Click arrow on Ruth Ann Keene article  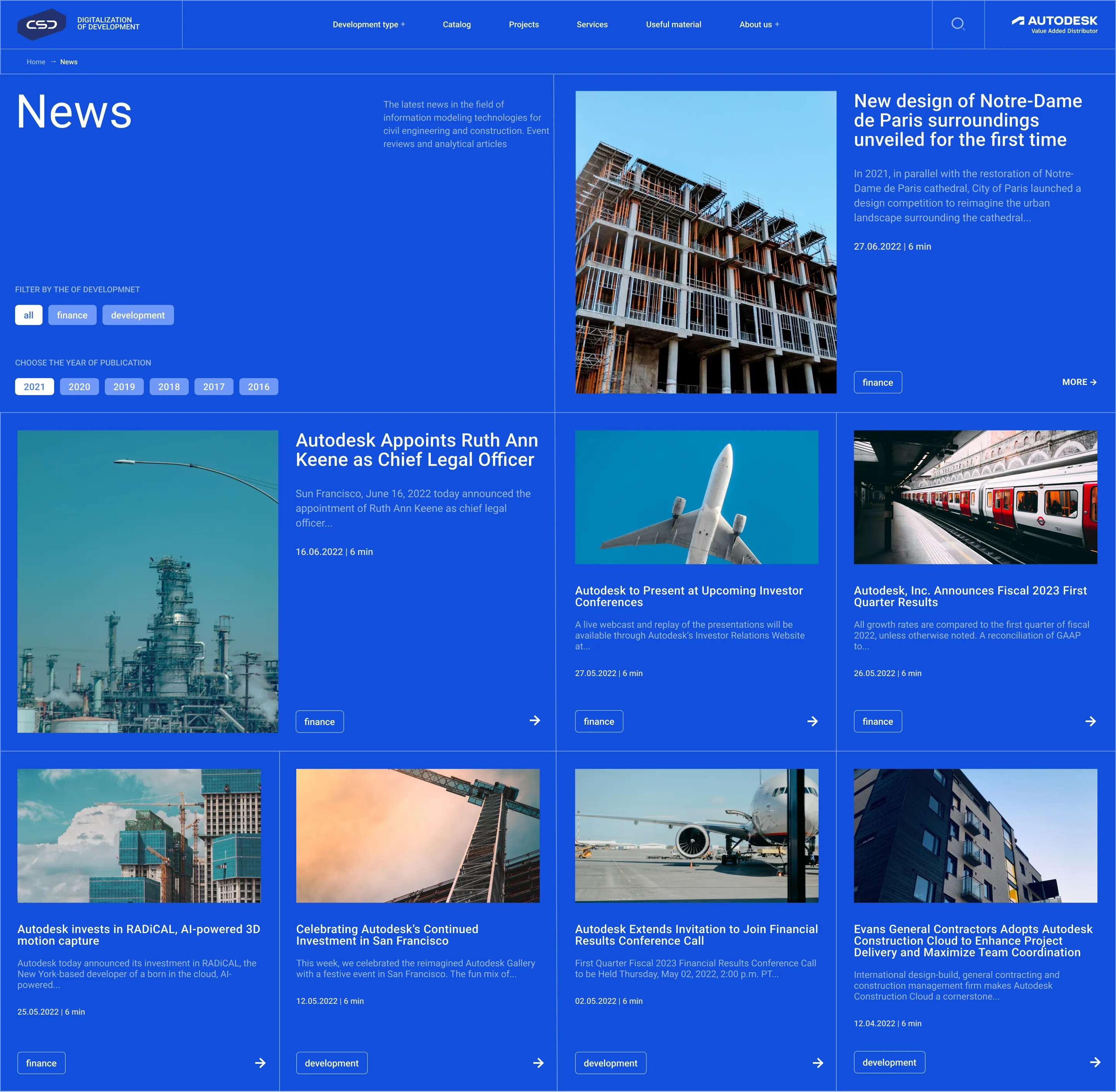pyautogui.click(x=535, y=721)
